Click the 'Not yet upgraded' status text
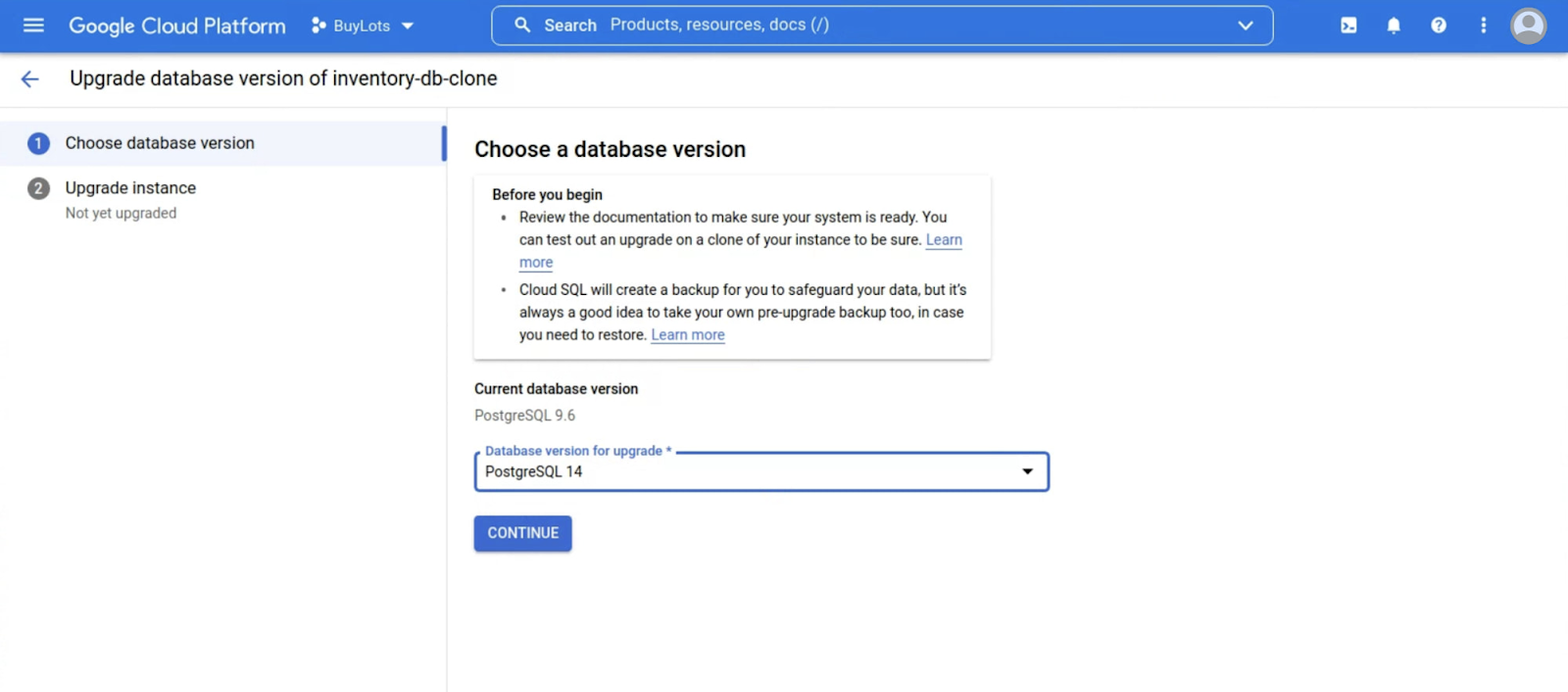The image size is (1568, 692). coord(121,214)
